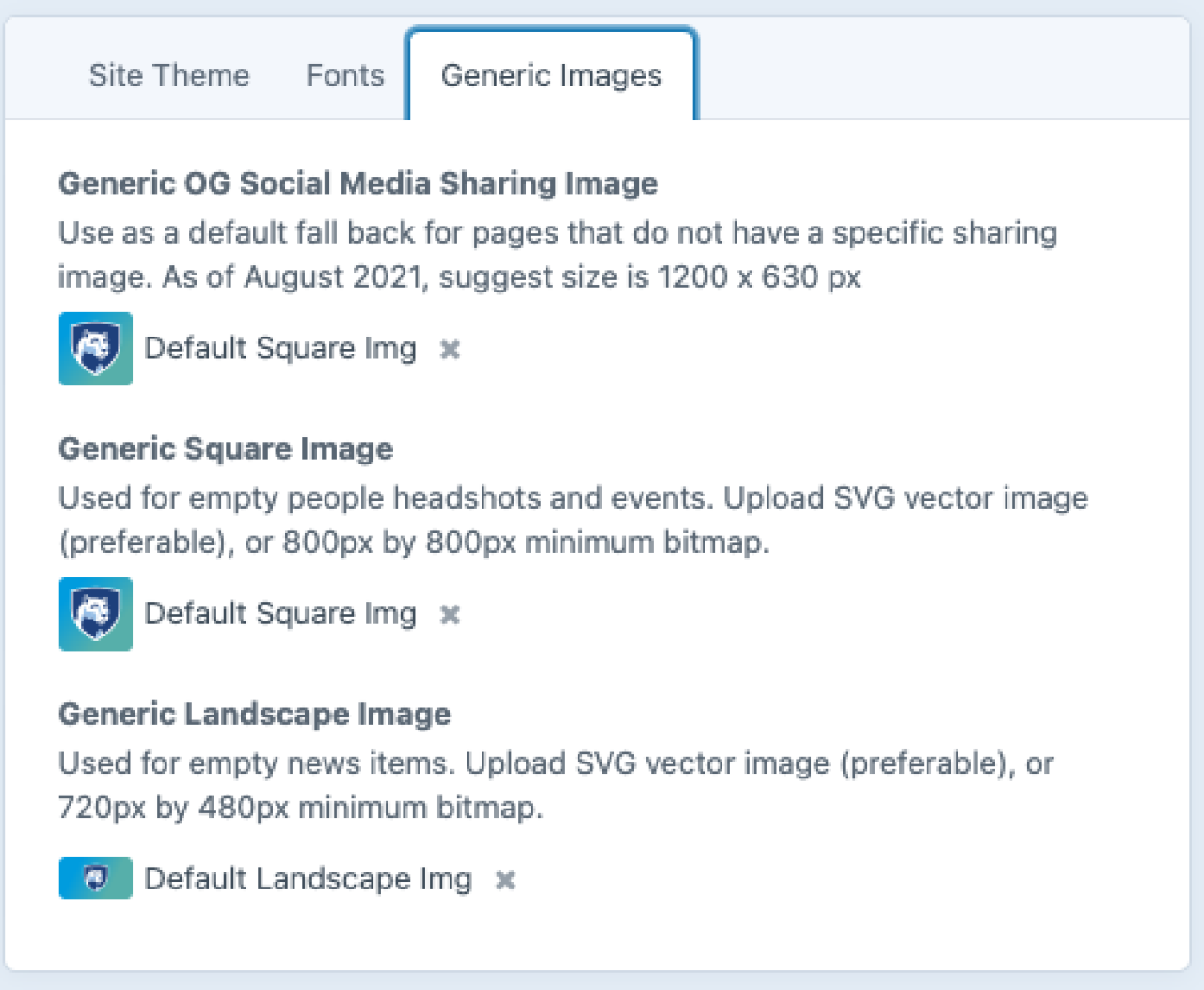This screenshot has width=1204, height=990.
Task: Click the Penn State shield thumbnail under OG sharing image
Action: [95, 349]
